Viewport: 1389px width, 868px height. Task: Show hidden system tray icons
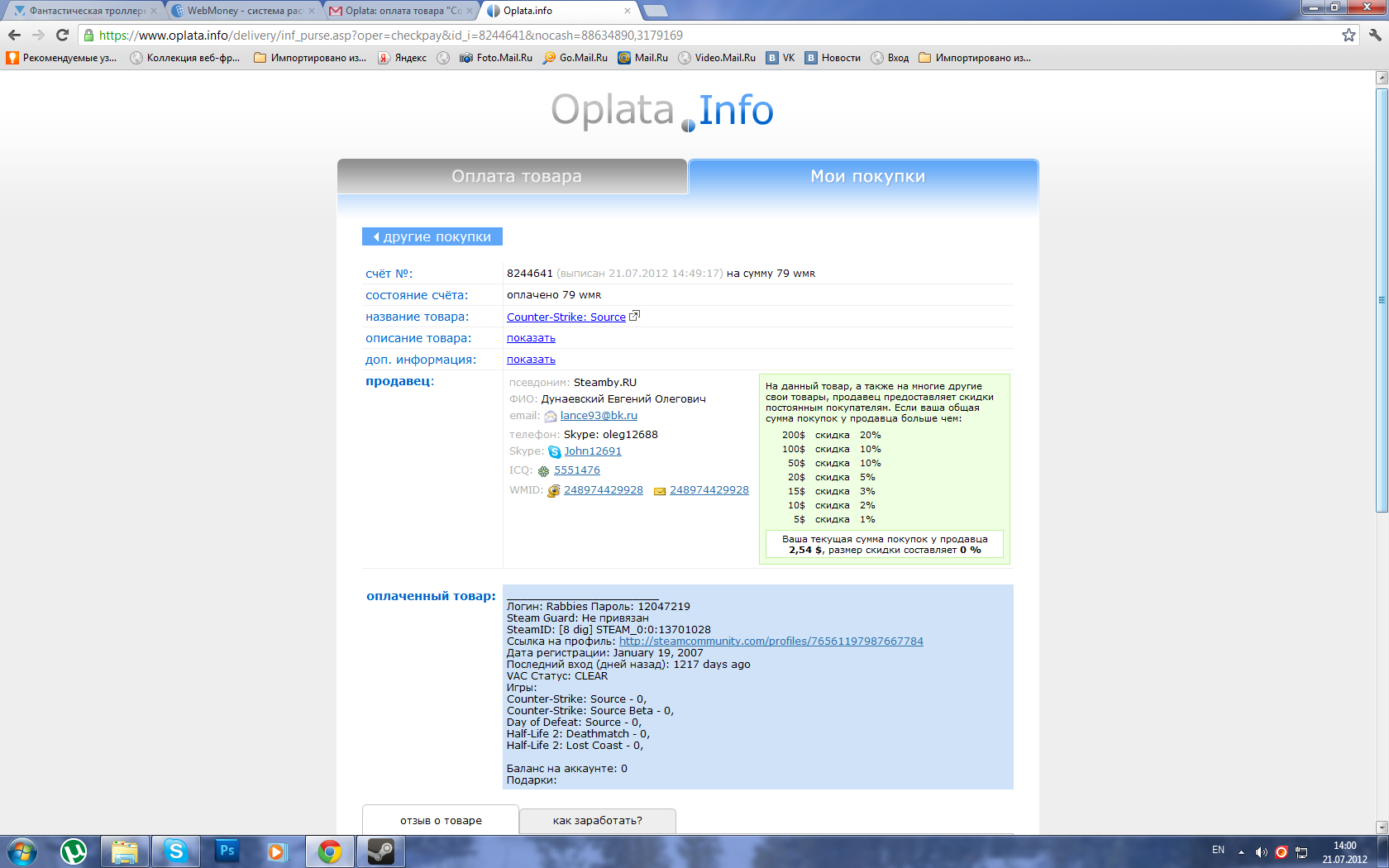pos(1241,851)
